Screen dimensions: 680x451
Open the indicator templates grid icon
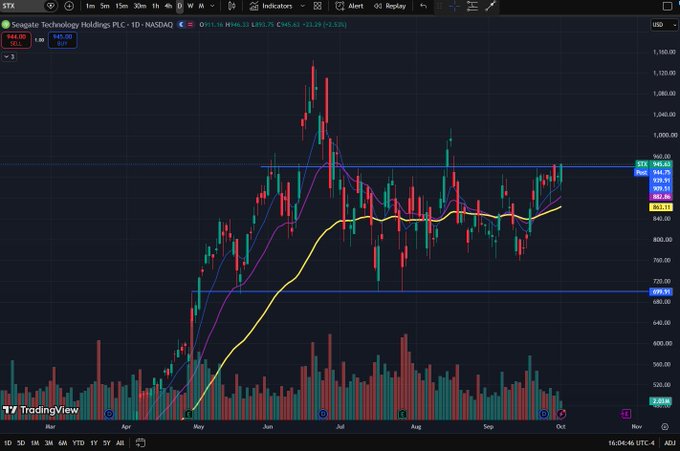click(x=318, y=6)
